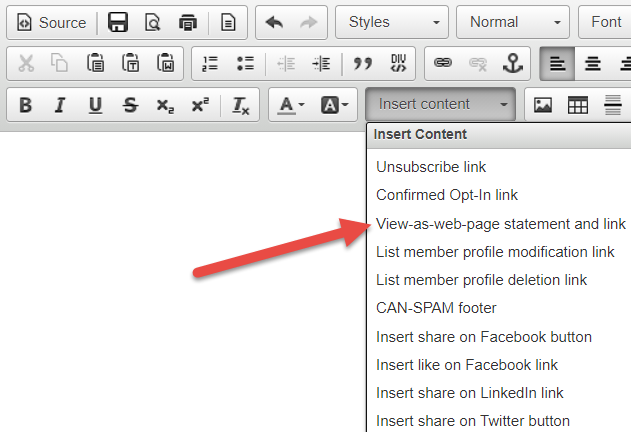Choose Unsubscribe link from list
This screenshot has height=432, width=631.
(x=431, y=167)
